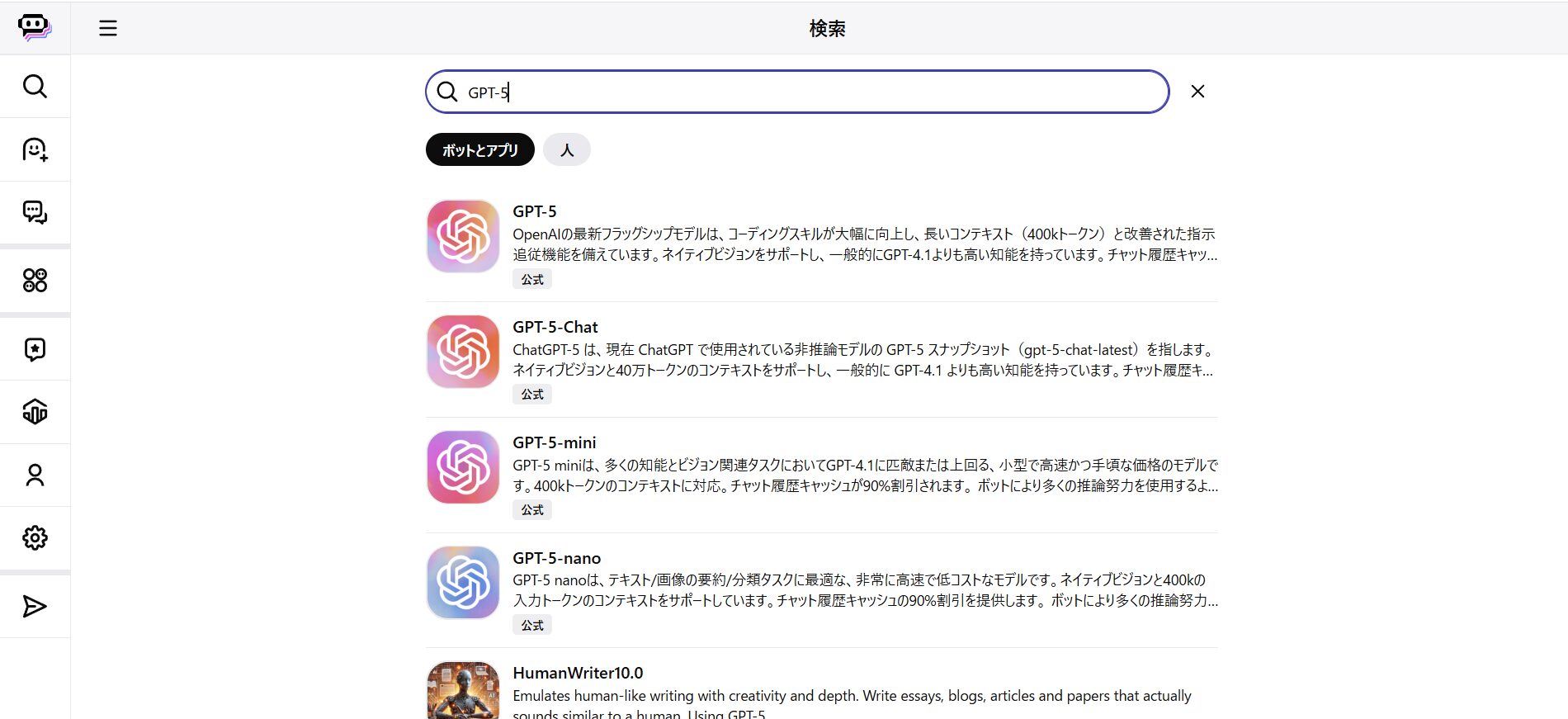Click the GPT-5-nano blue avatar thumbnail
Screen dimensions: 1568x719
pyautogui.click(x=463, y=583)
